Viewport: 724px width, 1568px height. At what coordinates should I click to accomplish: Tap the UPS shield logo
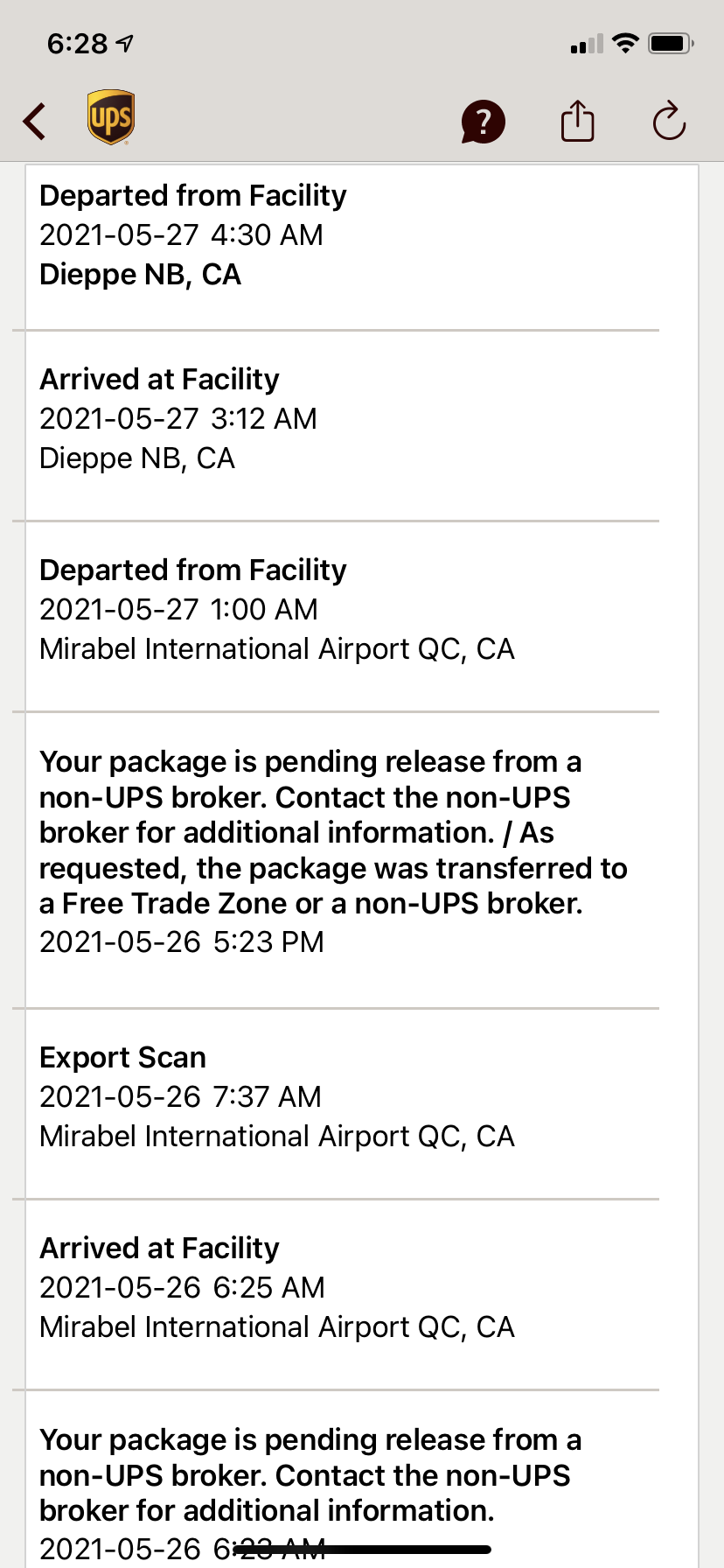(111, 117)
